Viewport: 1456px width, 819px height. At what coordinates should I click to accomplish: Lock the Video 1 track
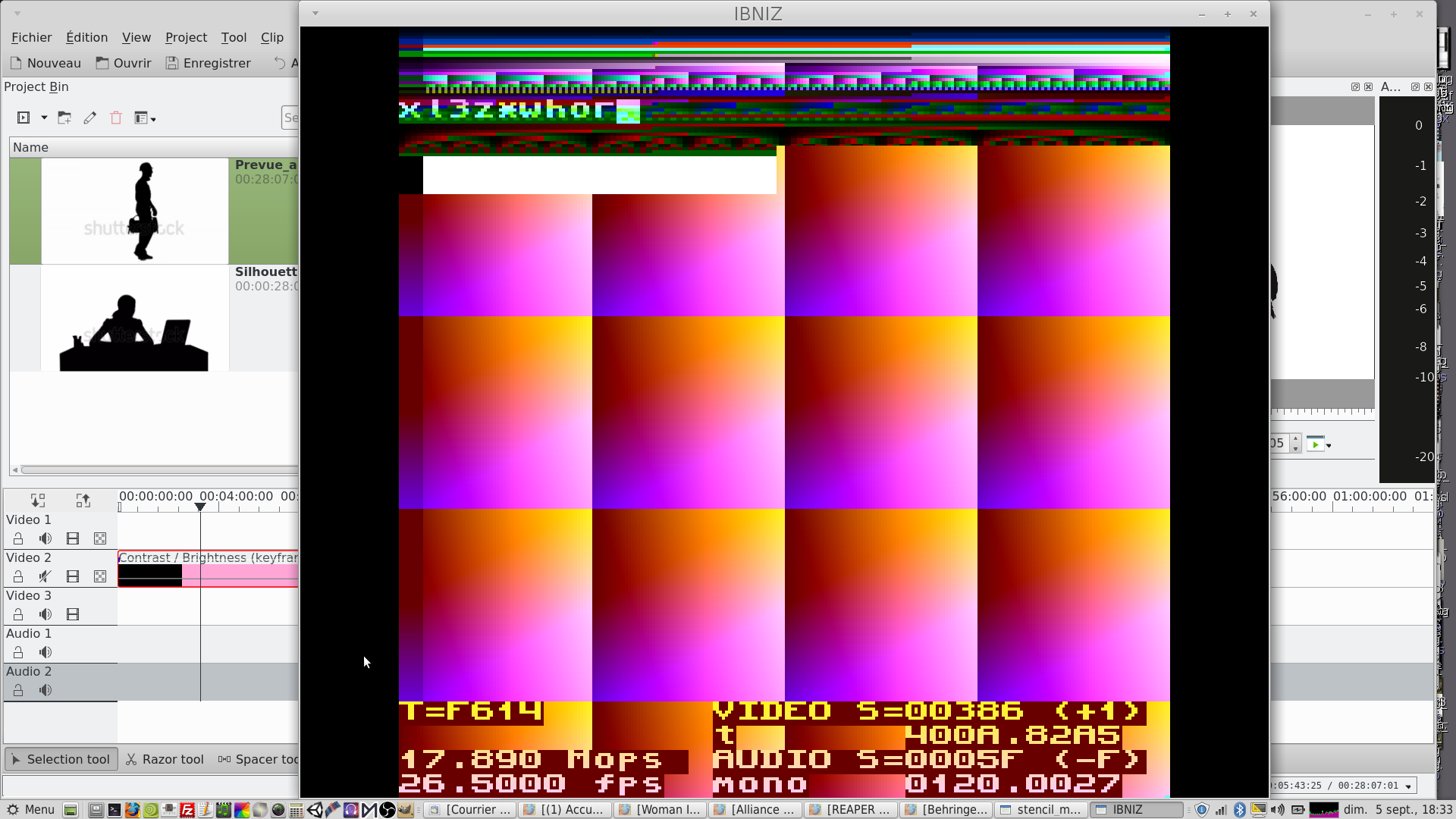point(18,538)
